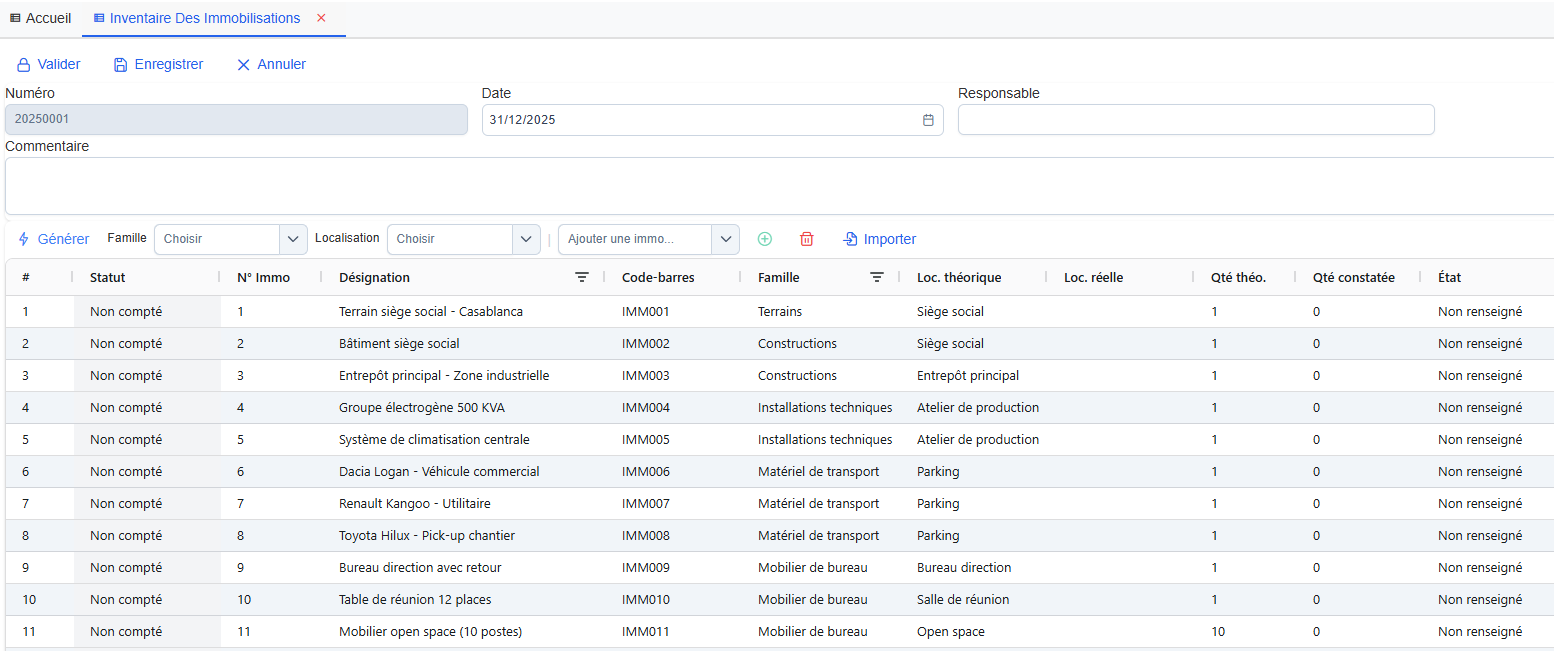Close the Inventaire Des Immobilisations tab
Image resolution: width=1554 pixels, height=651 pixels.
321,18
